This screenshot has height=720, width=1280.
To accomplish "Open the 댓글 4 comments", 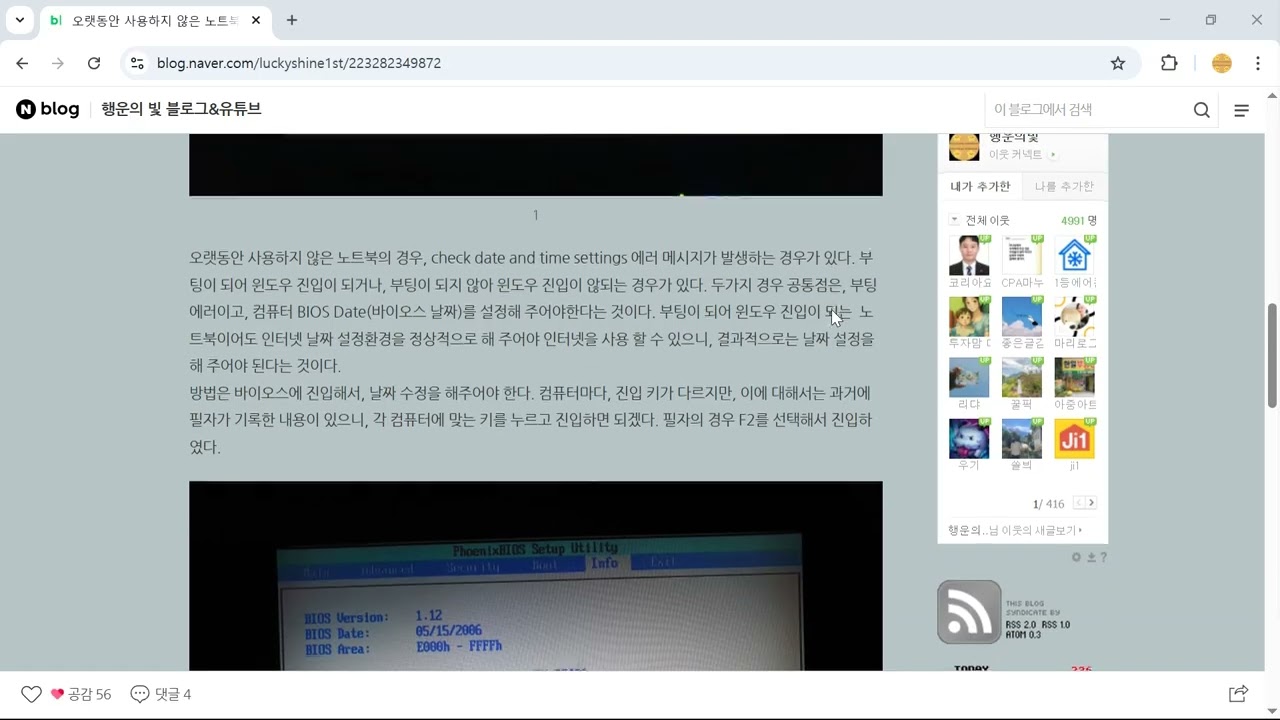I will click(161, 694).
